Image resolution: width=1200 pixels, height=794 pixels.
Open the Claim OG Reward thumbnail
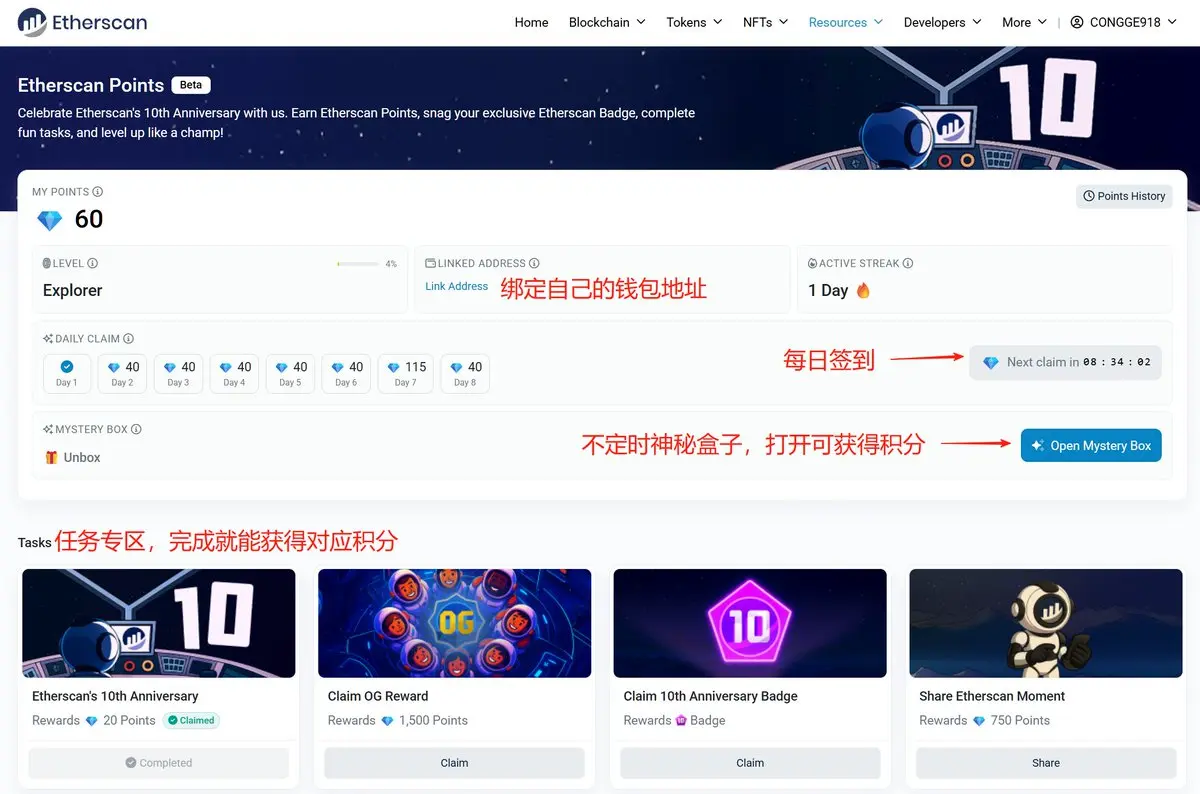[x=454, y=623]
